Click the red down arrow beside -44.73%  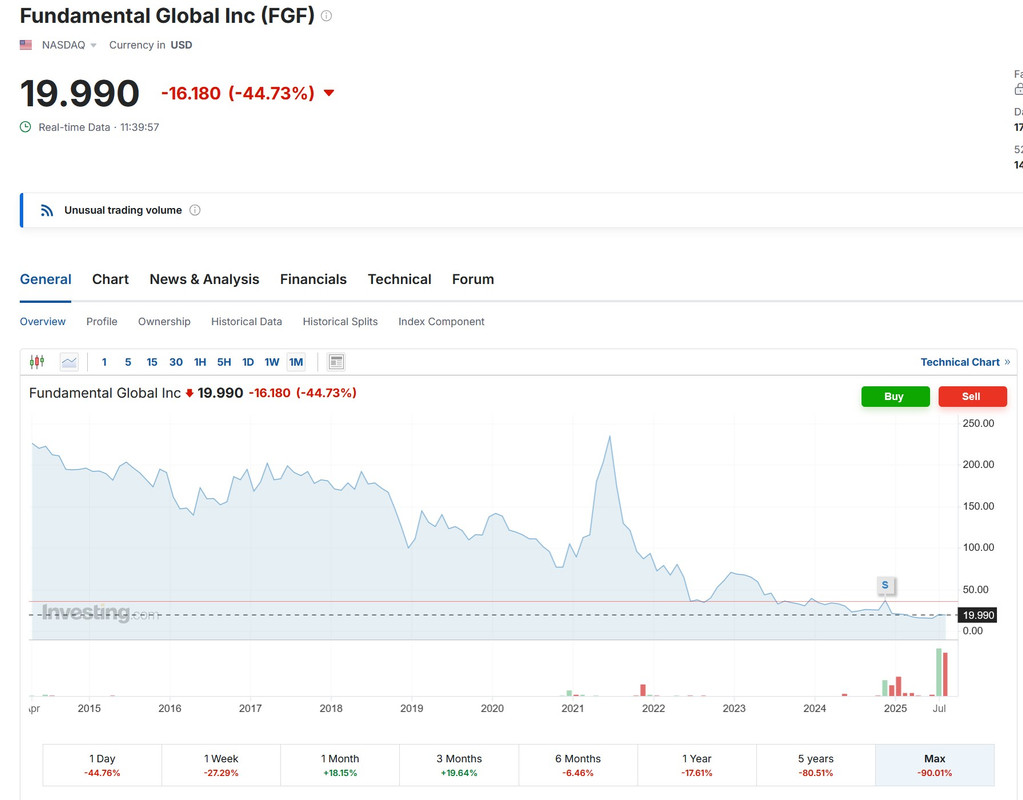(x=329, y=93)
